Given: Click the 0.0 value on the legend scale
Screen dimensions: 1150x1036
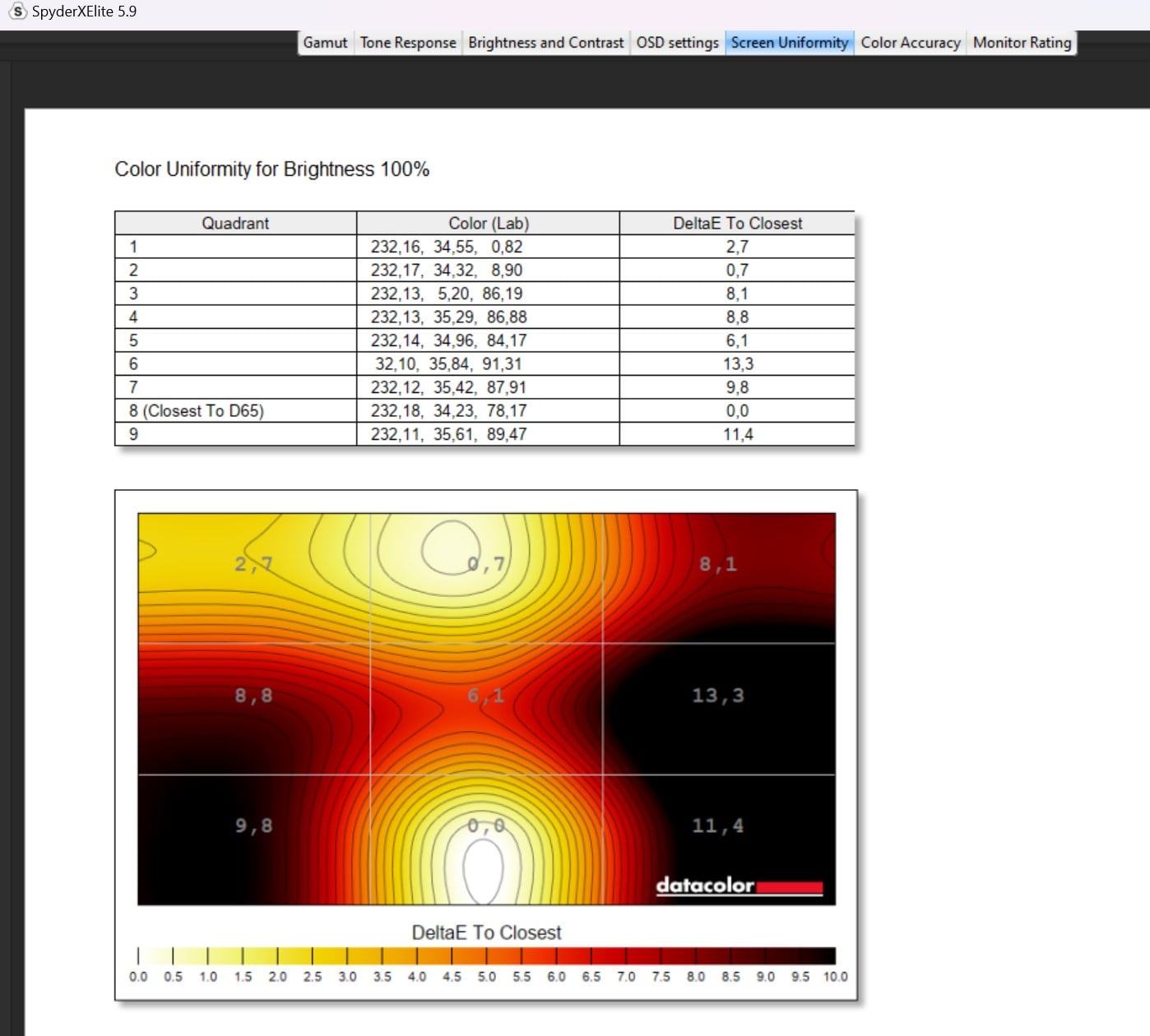Looking at the screenshot, I should click(138, 977).
